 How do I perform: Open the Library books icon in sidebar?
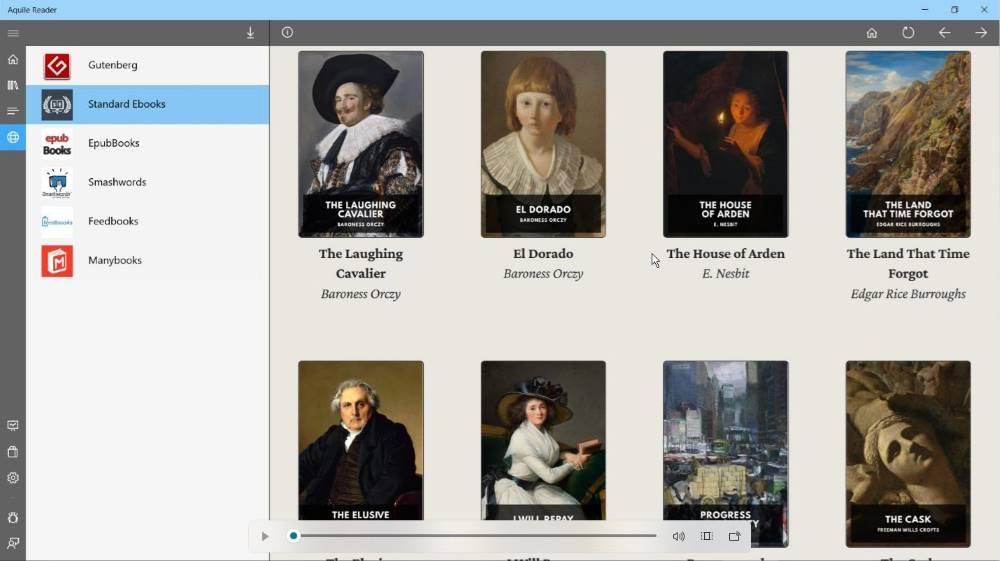point(13,85)
